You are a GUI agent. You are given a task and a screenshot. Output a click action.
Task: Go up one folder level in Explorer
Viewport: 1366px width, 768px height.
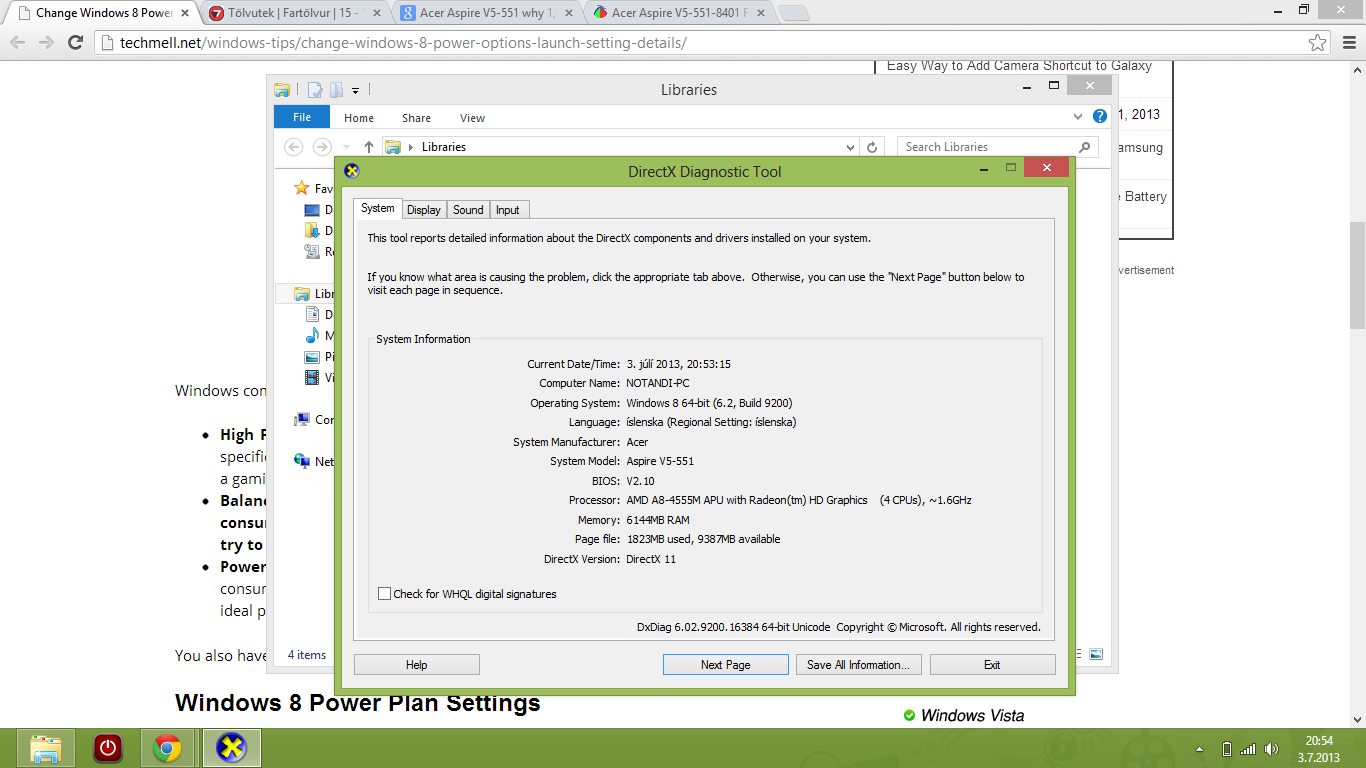pos(369,147)
